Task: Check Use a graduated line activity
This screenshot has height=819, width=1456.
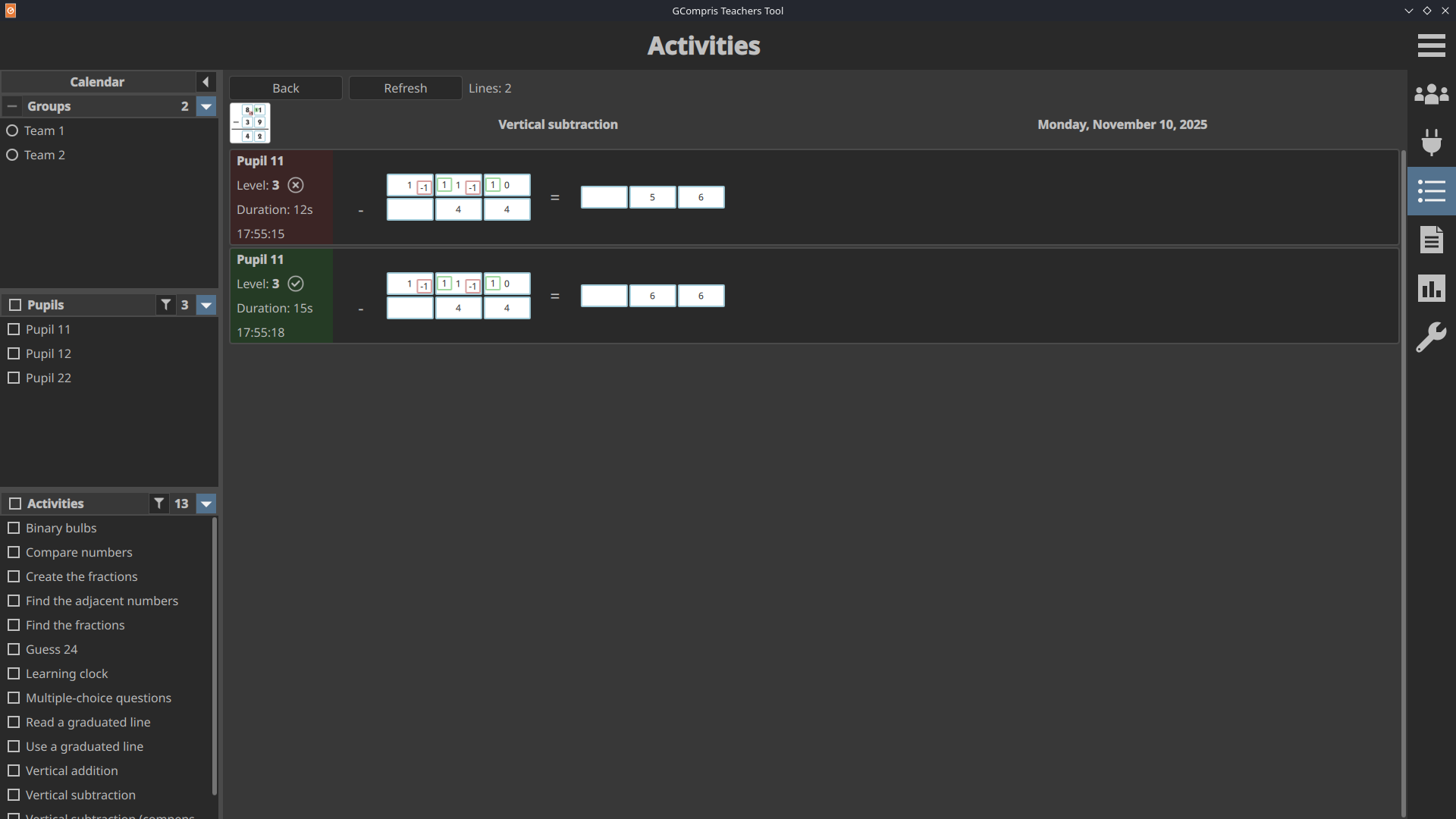Action: pos(14,746)
